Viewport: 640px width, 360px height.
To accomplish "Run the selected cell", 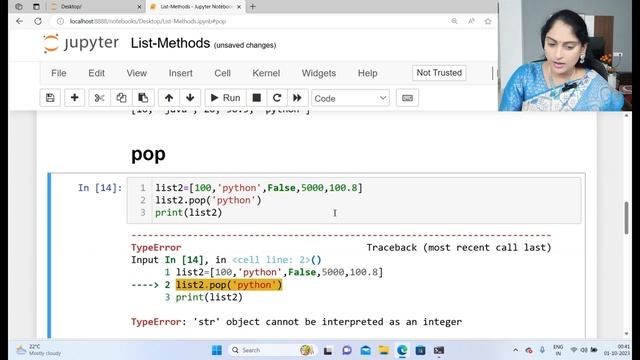I will [225, 98].
